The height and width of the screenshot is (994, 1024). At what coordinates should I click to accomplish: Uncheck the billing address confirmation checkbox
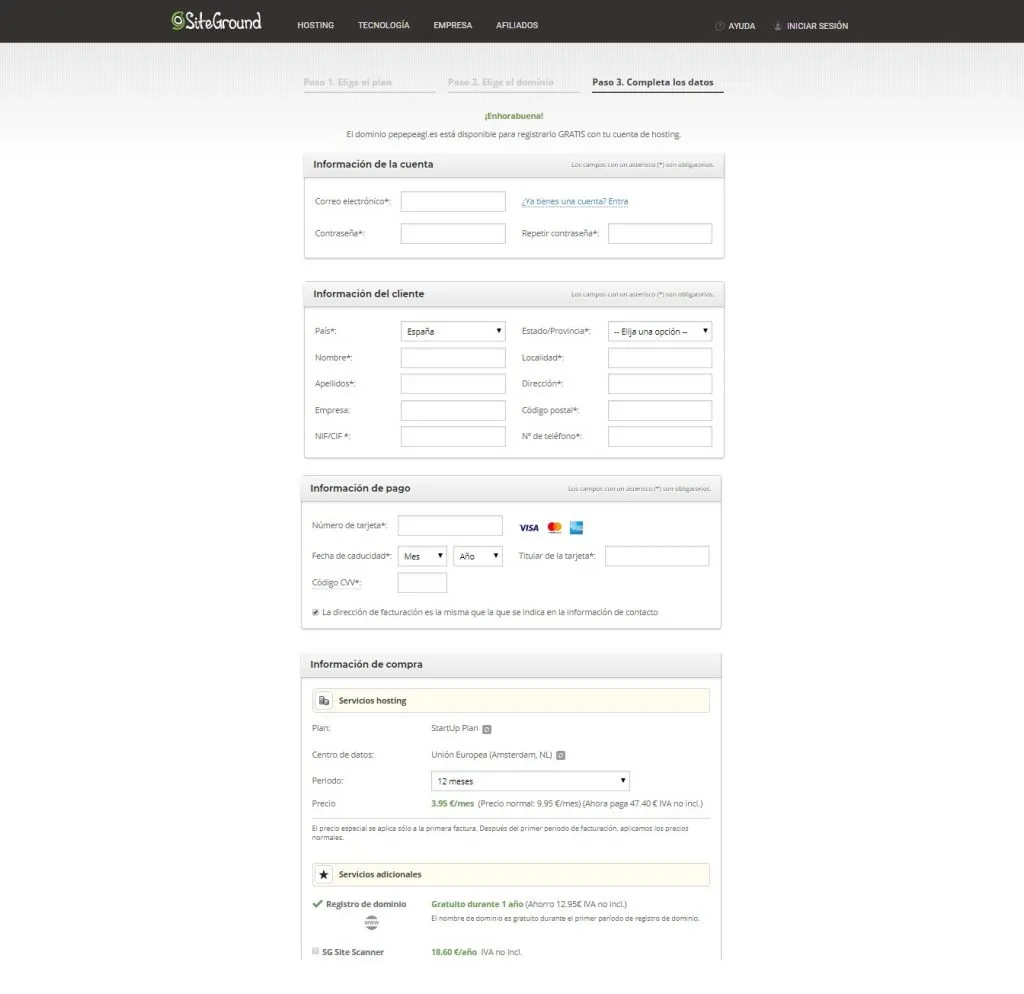point(314,612)
